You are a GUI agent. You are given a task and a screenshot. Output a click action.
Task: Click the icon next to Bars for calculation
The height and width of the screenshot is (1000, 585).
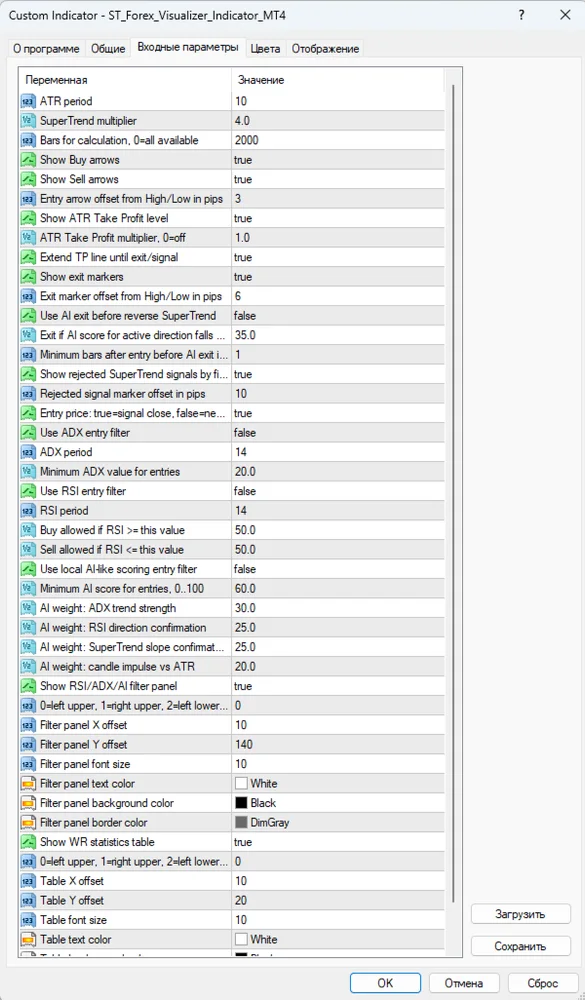tap(28, 140)
